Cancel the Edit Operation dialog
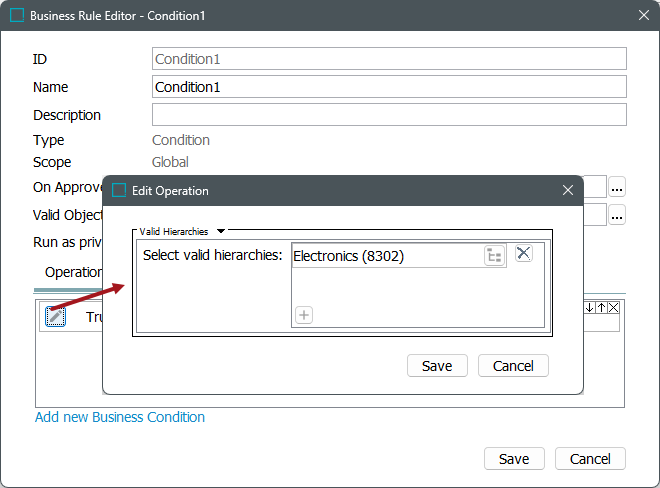 [513, 366]
